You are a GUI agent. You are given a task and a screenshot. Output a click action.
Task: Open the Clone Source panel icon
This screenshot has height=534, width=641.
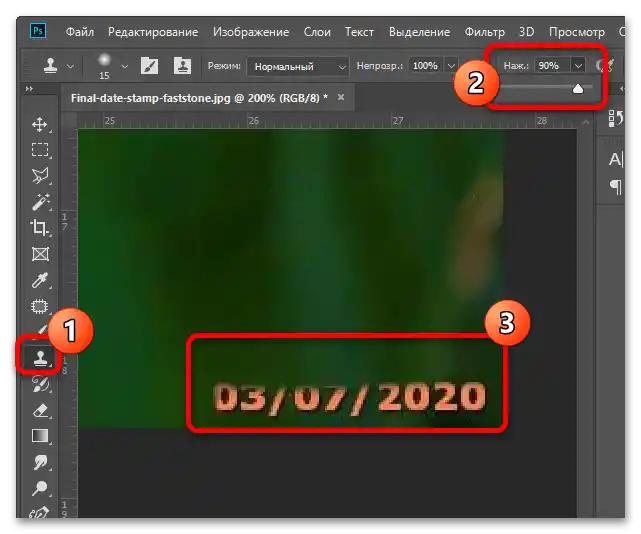coord(182,65)
